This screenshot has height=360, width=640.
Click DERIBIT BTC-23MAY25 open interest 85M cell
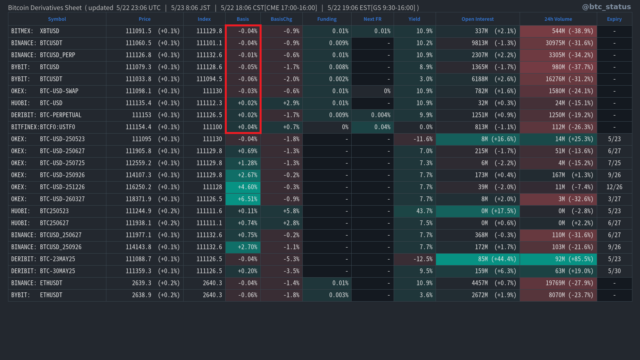pyautogui.click(x=478, y=259)
